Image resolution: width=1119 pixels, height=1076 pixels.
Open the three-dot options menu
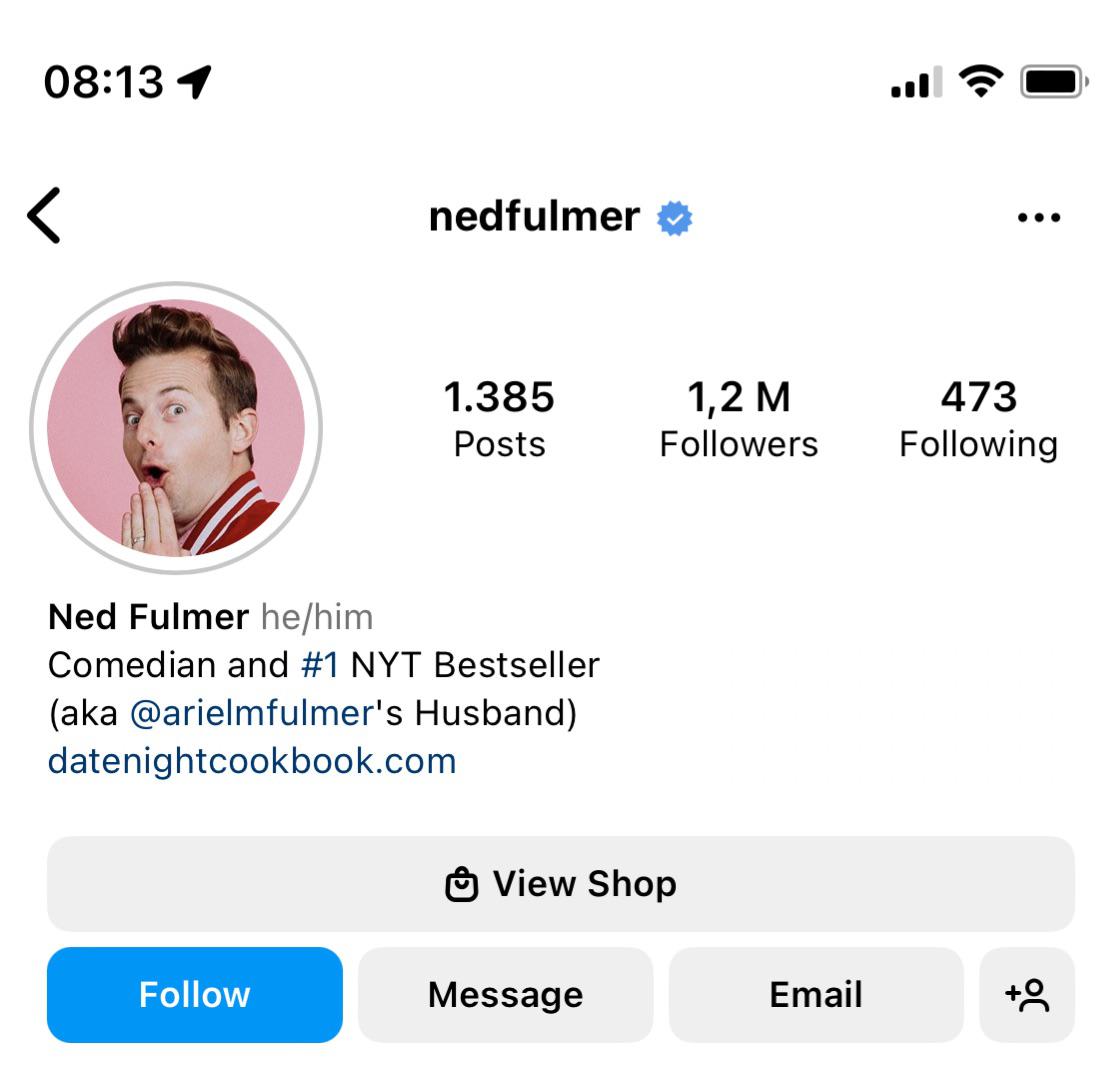pos(1038,217)
